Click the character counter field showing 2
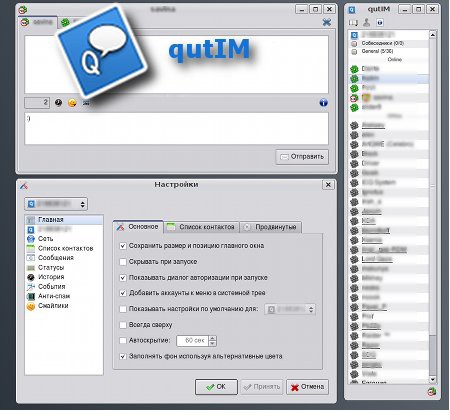450x420 pixels. click(x=37, y=103)
